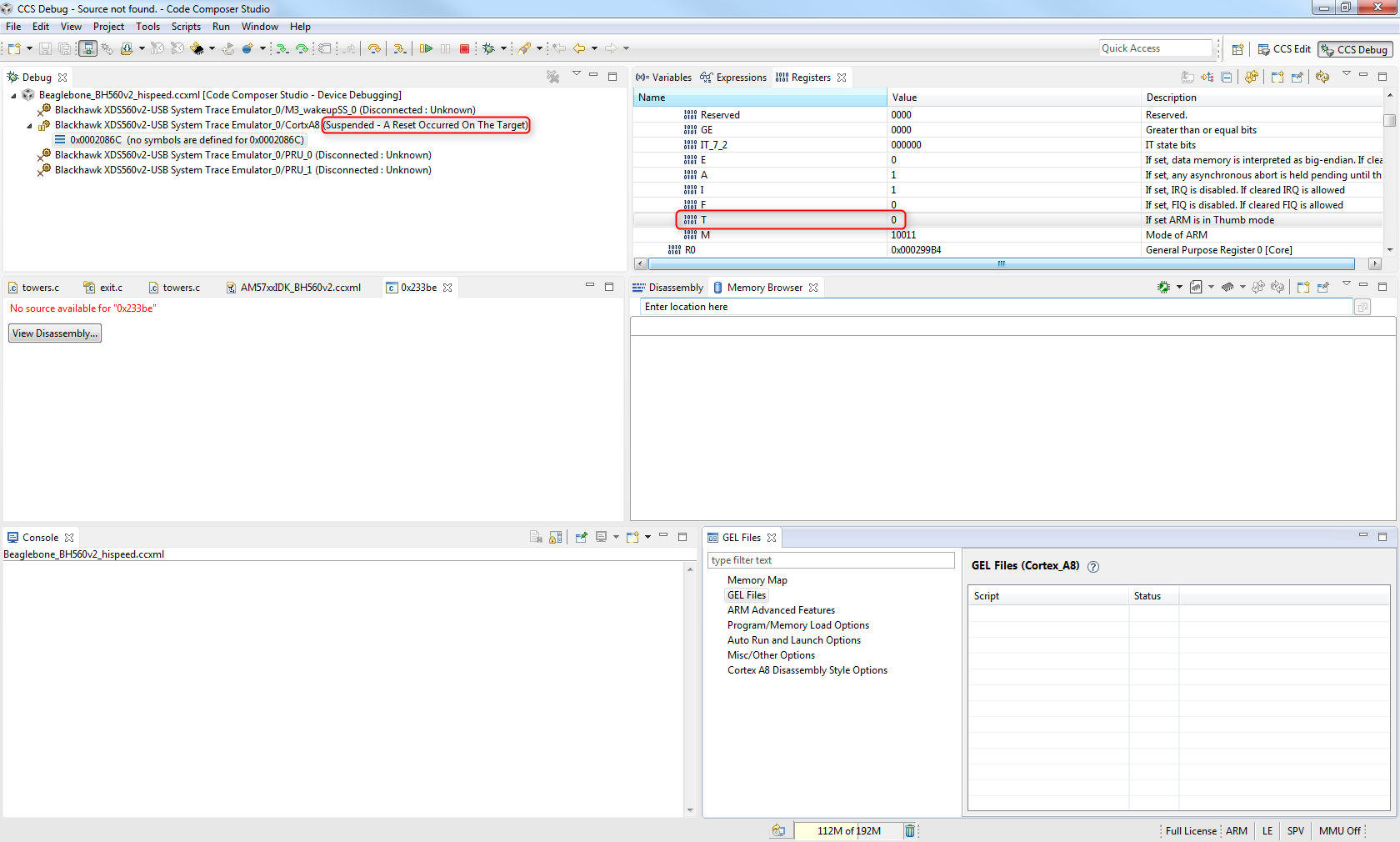
Task: Switch to the Variables tab
Action: click(x=664, y=78)
